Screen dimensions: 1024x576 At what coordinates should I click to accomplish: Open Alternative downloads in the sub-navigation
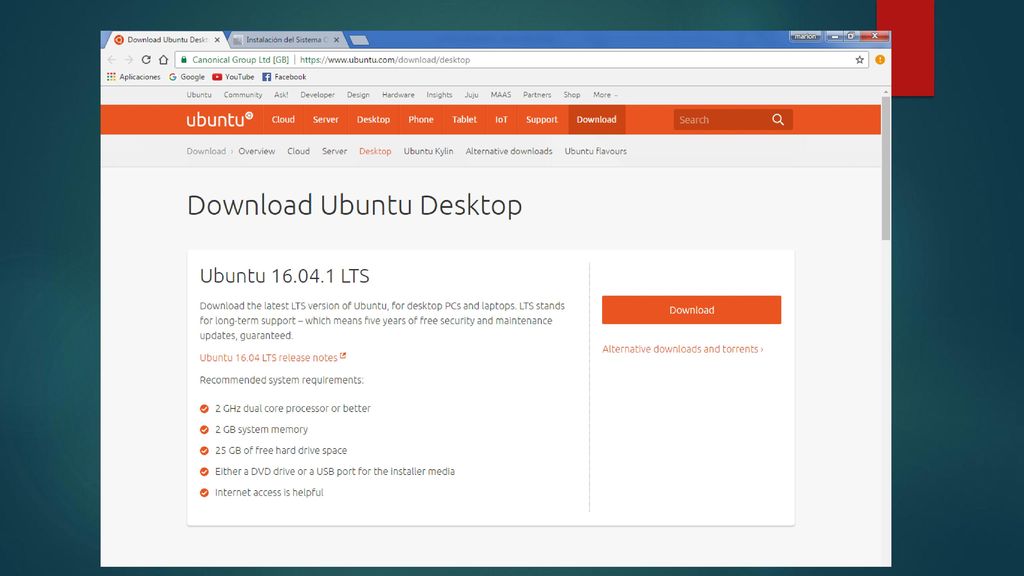509,151
